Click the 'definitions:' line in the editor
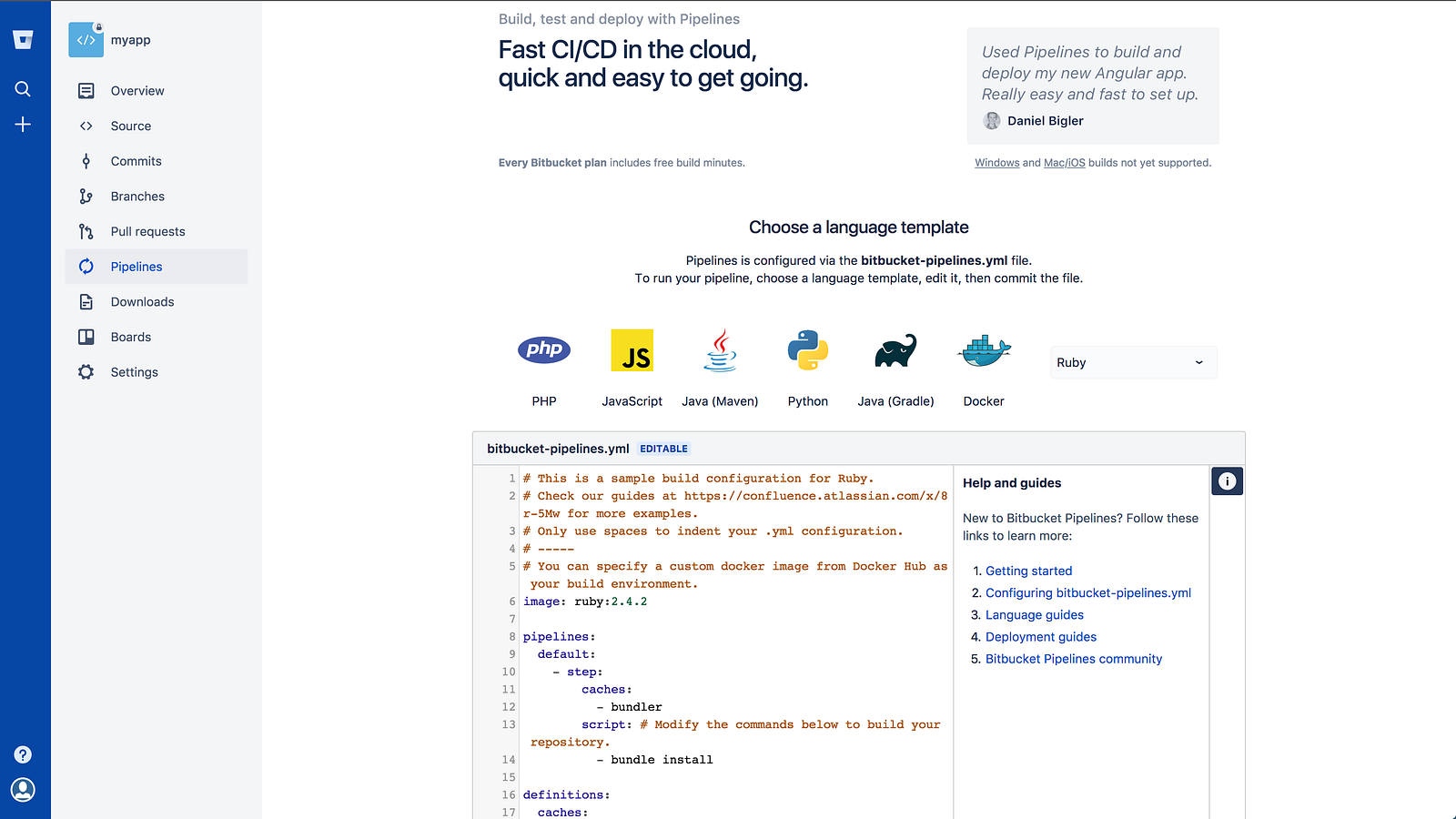1456x819 pixels. click(567, 795)
